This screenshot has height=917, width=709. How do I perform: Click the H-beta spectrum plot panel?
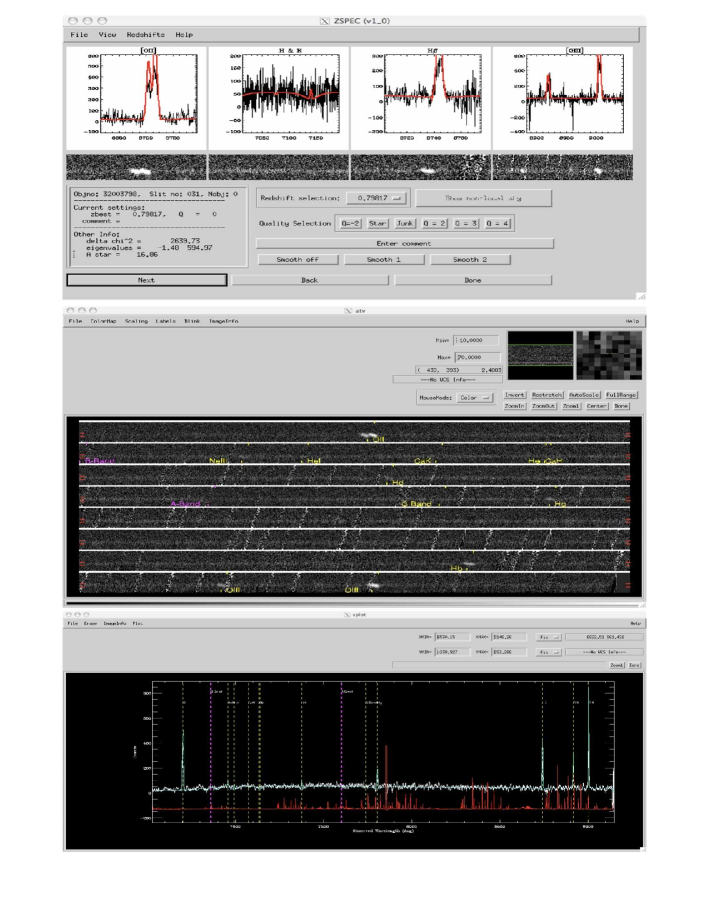[421, 98]
